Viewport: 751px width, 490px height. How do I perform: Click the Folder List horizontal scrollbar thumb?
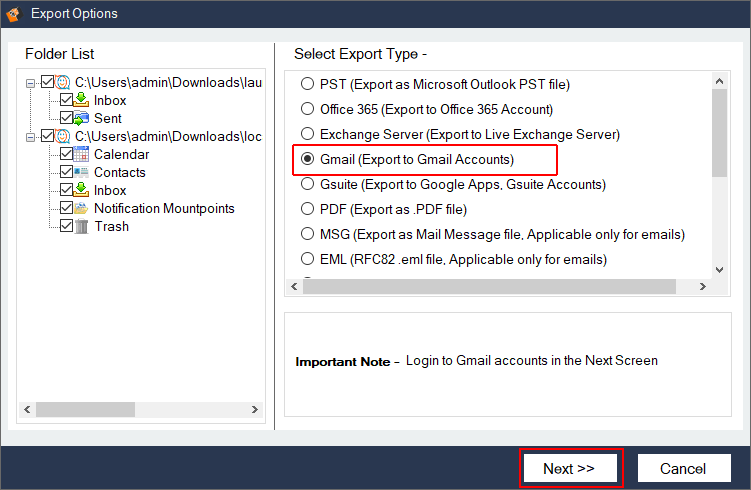click(92, 409)
